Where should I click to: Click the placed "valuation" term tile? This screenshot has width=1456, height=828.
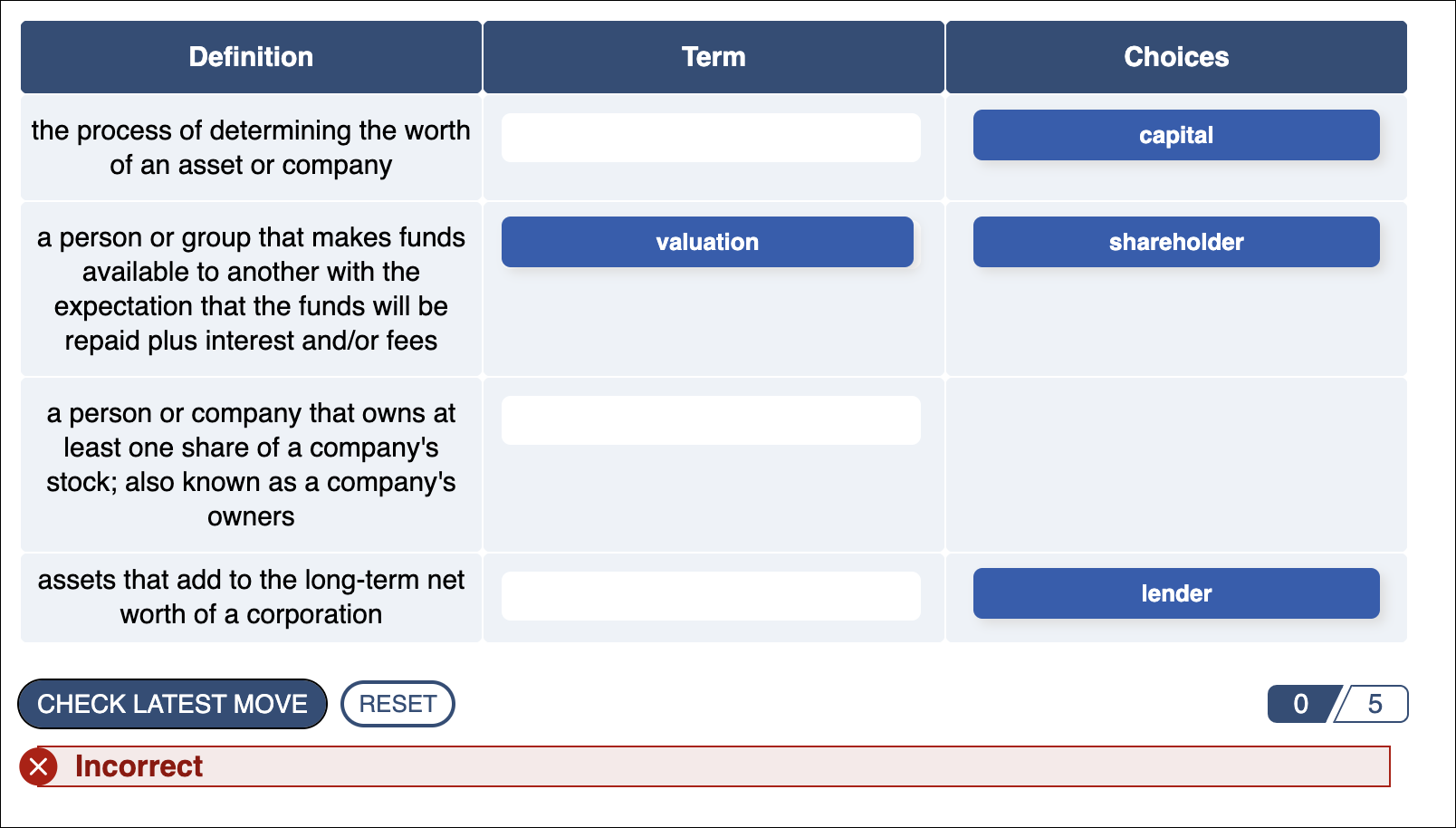[x=707, y=242]
